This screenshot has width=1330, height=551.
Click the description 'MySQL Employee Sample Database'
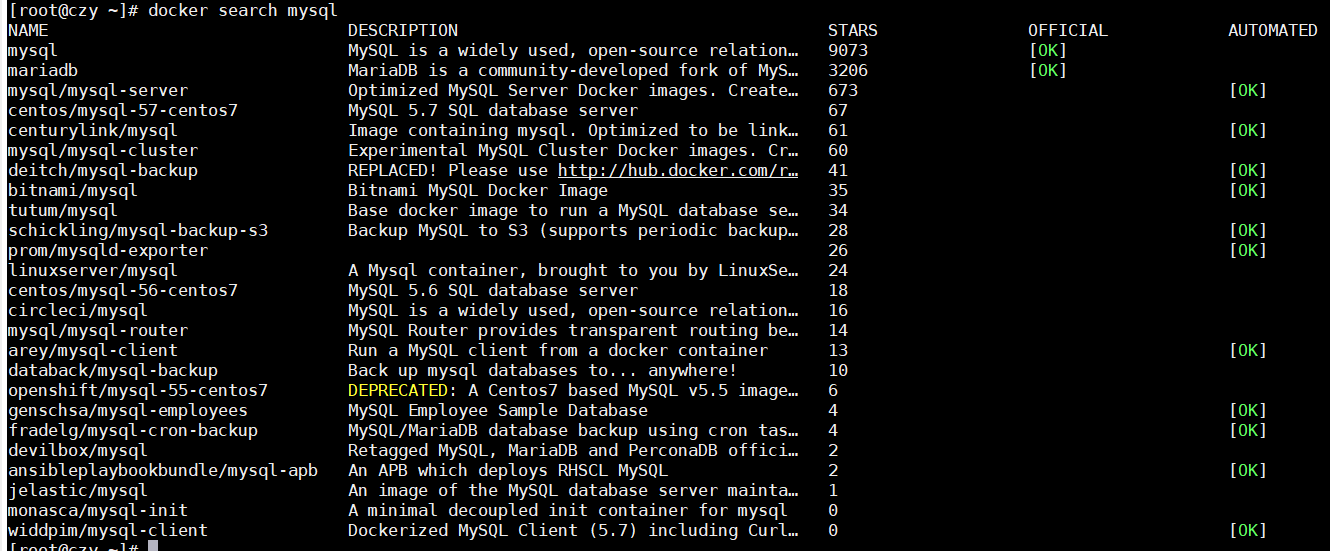pos(498,411)
